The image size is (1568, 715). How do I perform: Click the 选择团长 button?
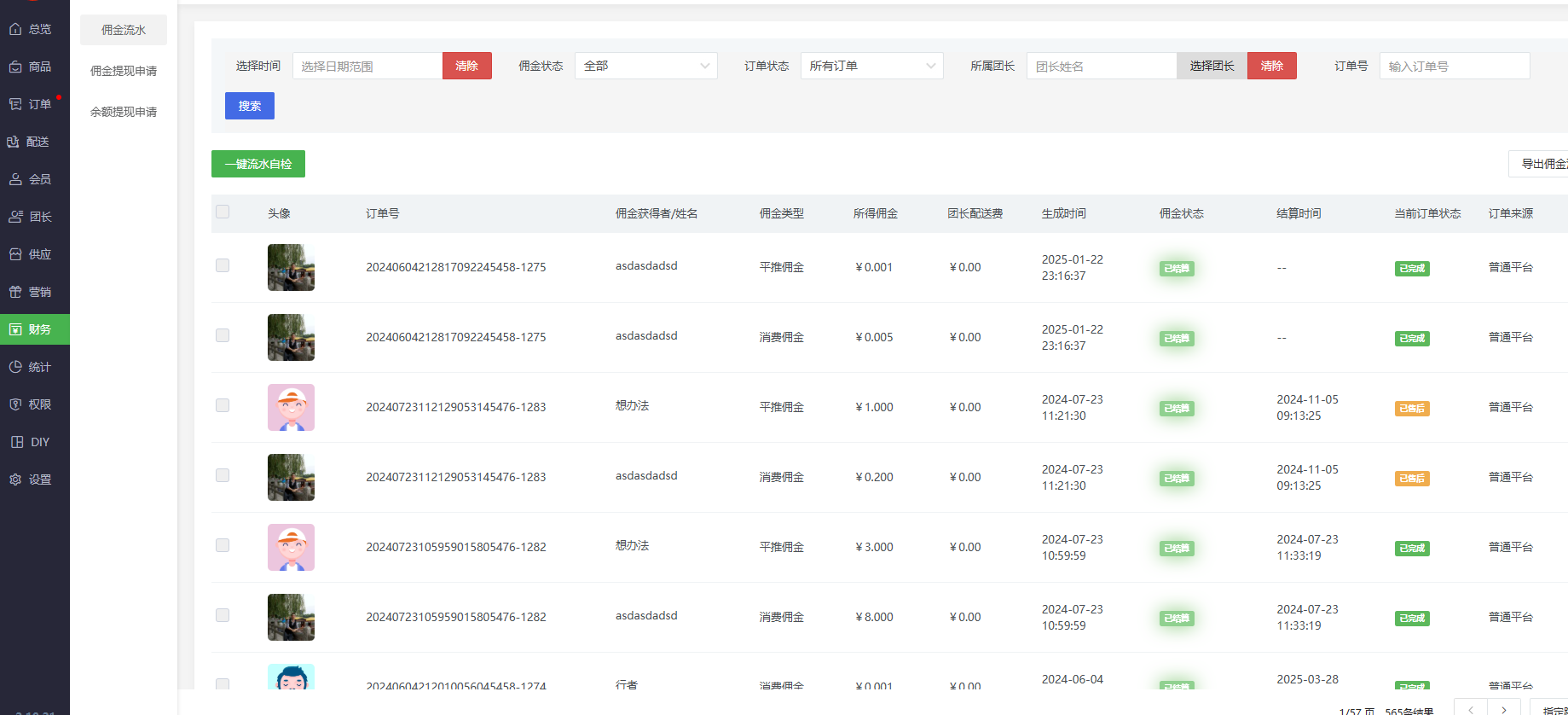click(x=1212, y=66)
